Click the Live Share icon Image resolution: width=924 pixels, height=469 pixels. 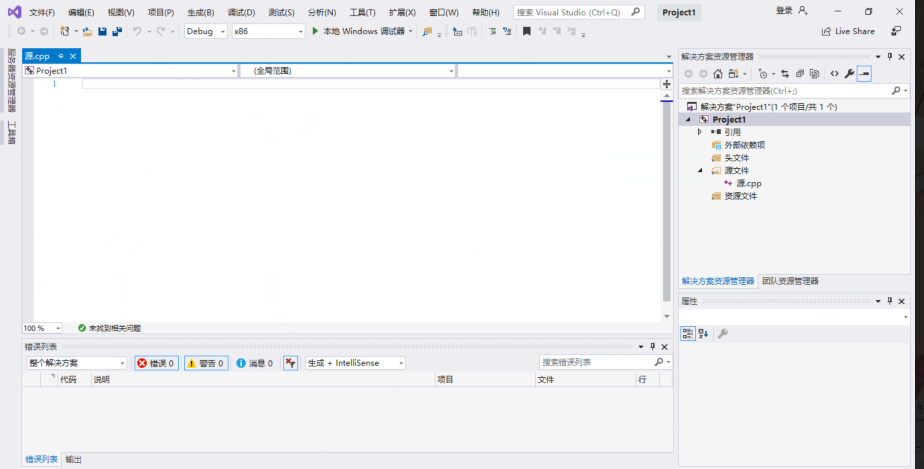(826, 31)
